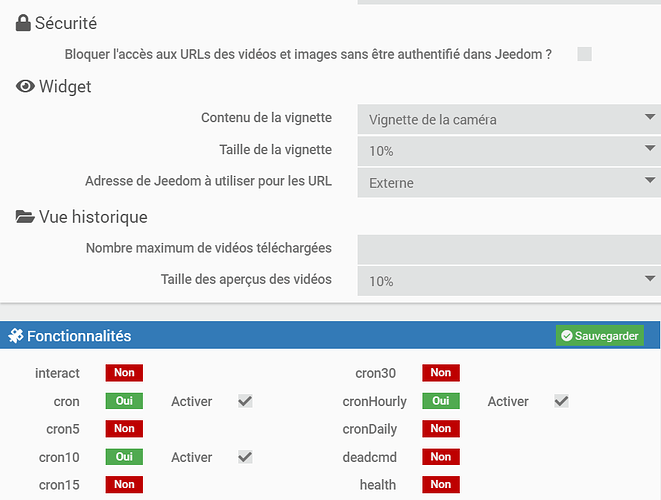Tick the block unauthenticated URL access checkbox

point(584,54)
